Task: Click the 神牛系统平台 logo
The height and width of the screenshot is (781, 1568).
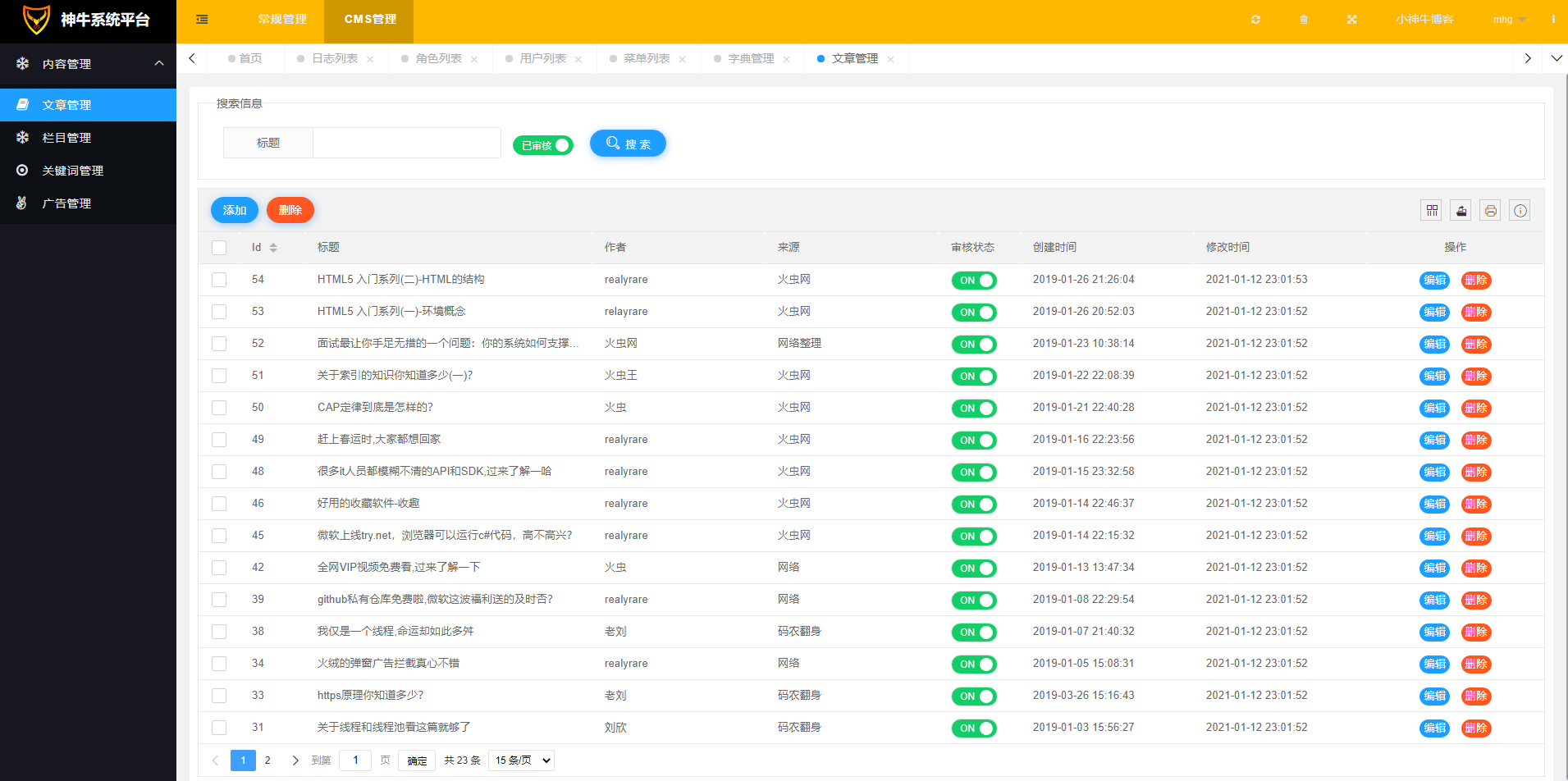Action: 88,20
